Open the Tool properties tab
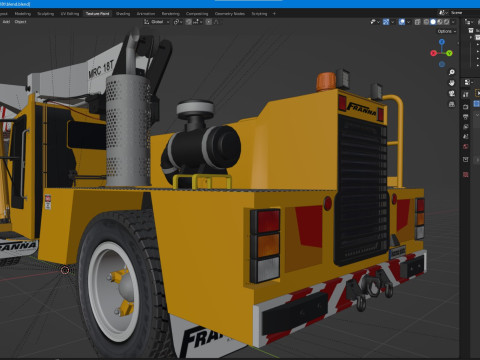480x360 pixels. (466, 95)
